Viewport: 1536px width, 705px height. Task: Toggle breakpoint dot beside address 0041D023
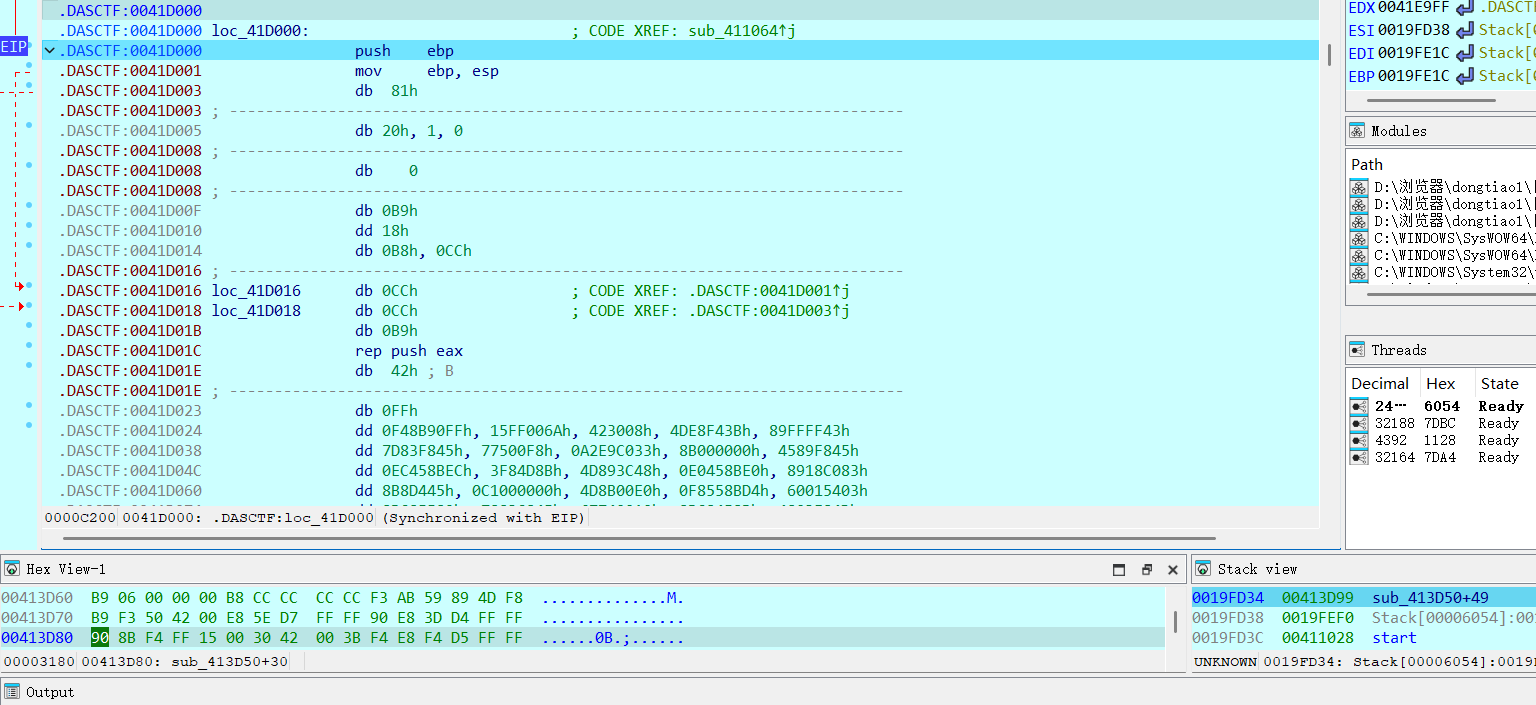(x=29, y=405)
